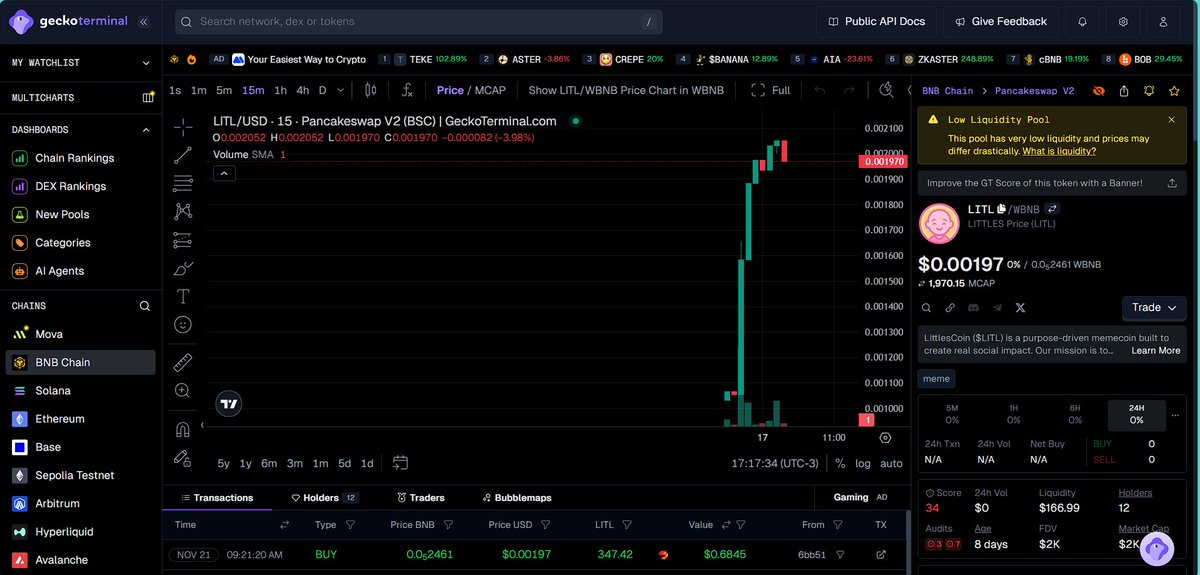The image size is (1200, 575).
Task: Open the emoji icons tool
Action: point(183,325)
